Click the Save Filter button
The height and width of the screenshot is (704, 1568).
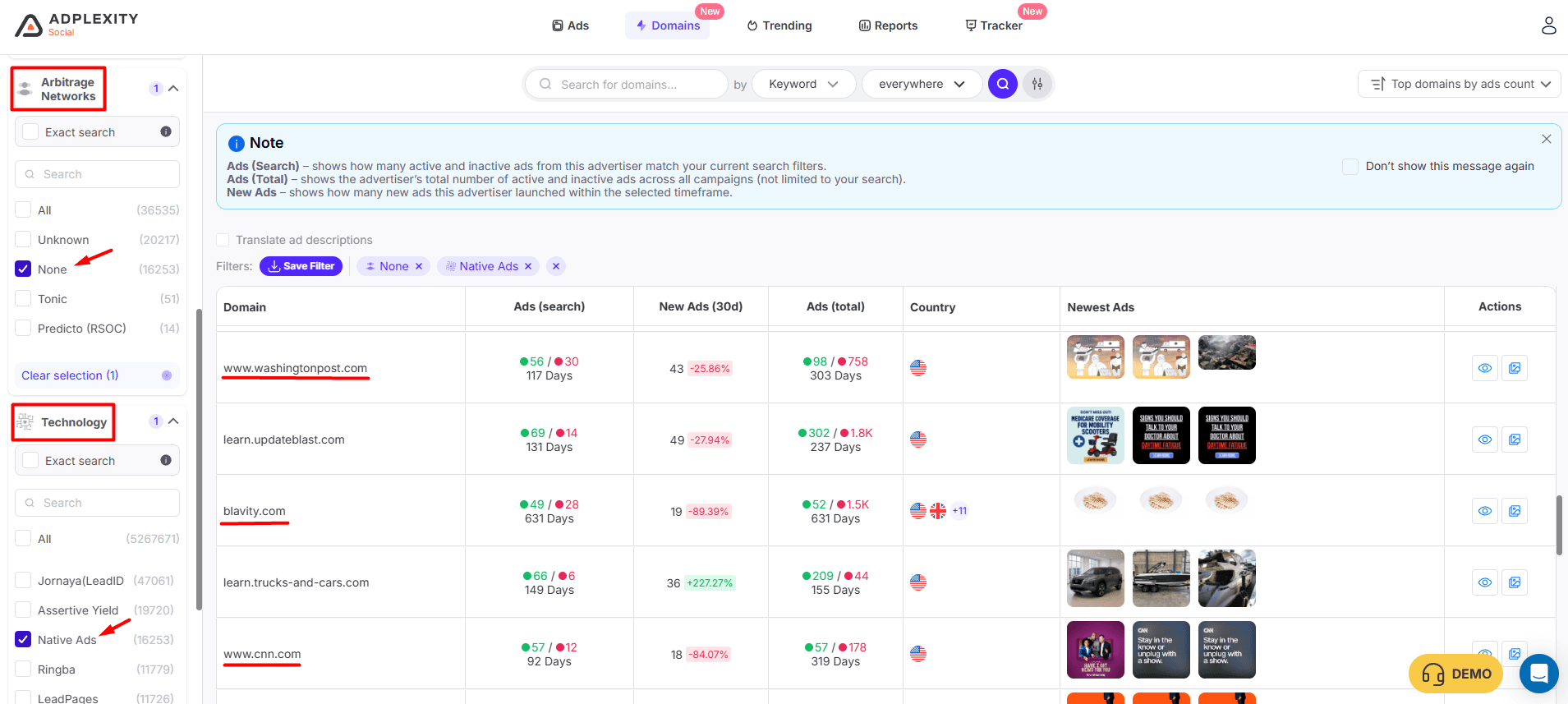(x=301, y=266)
